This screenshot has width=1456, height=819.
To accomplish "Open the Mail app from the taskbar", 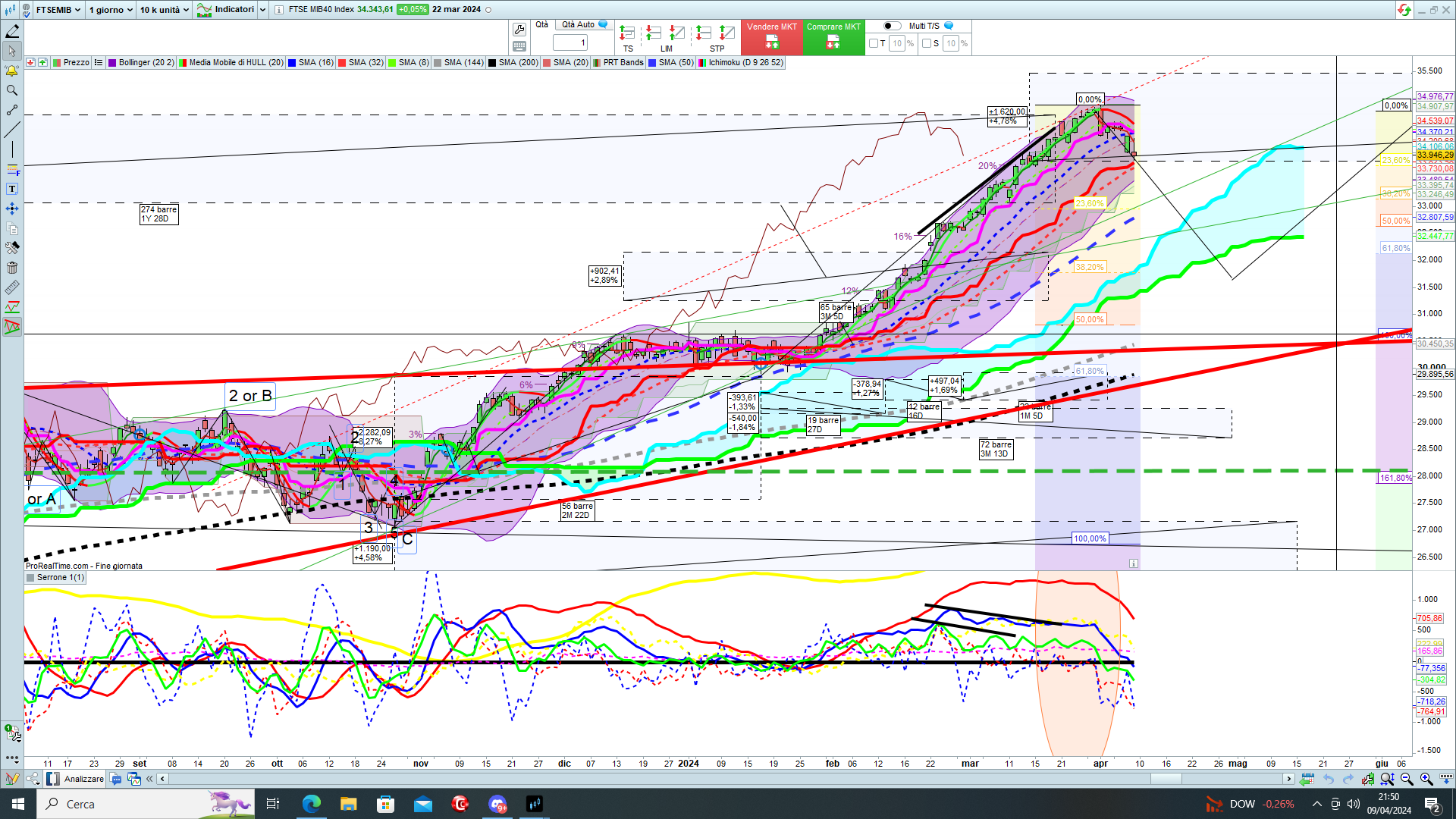I will 422,804.
